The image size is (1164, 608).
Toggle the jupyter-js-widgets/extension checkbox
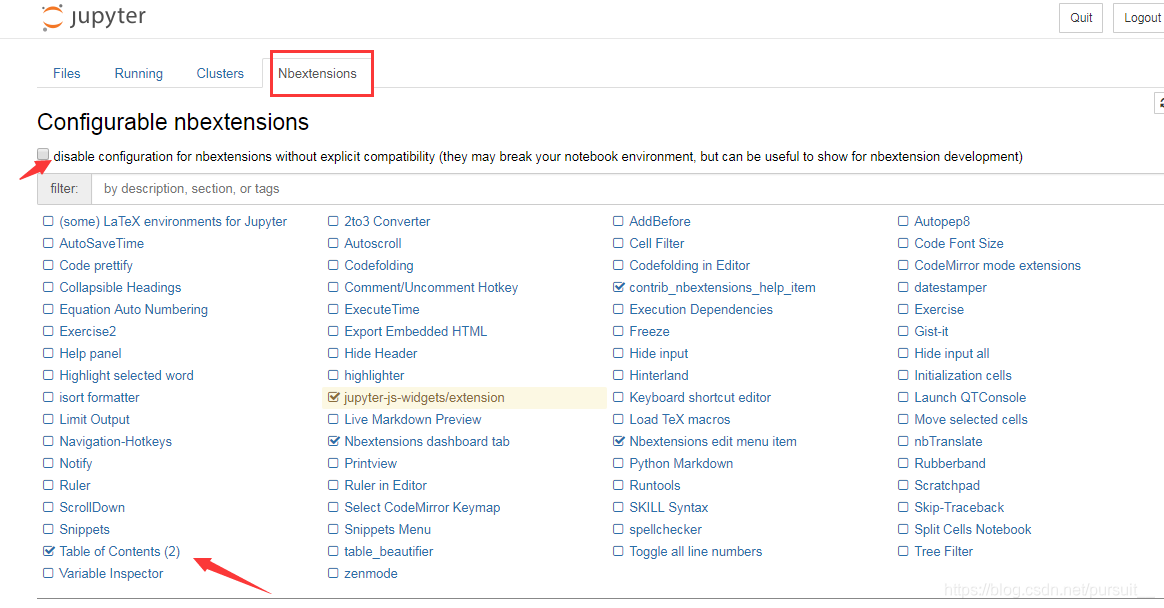333,398
